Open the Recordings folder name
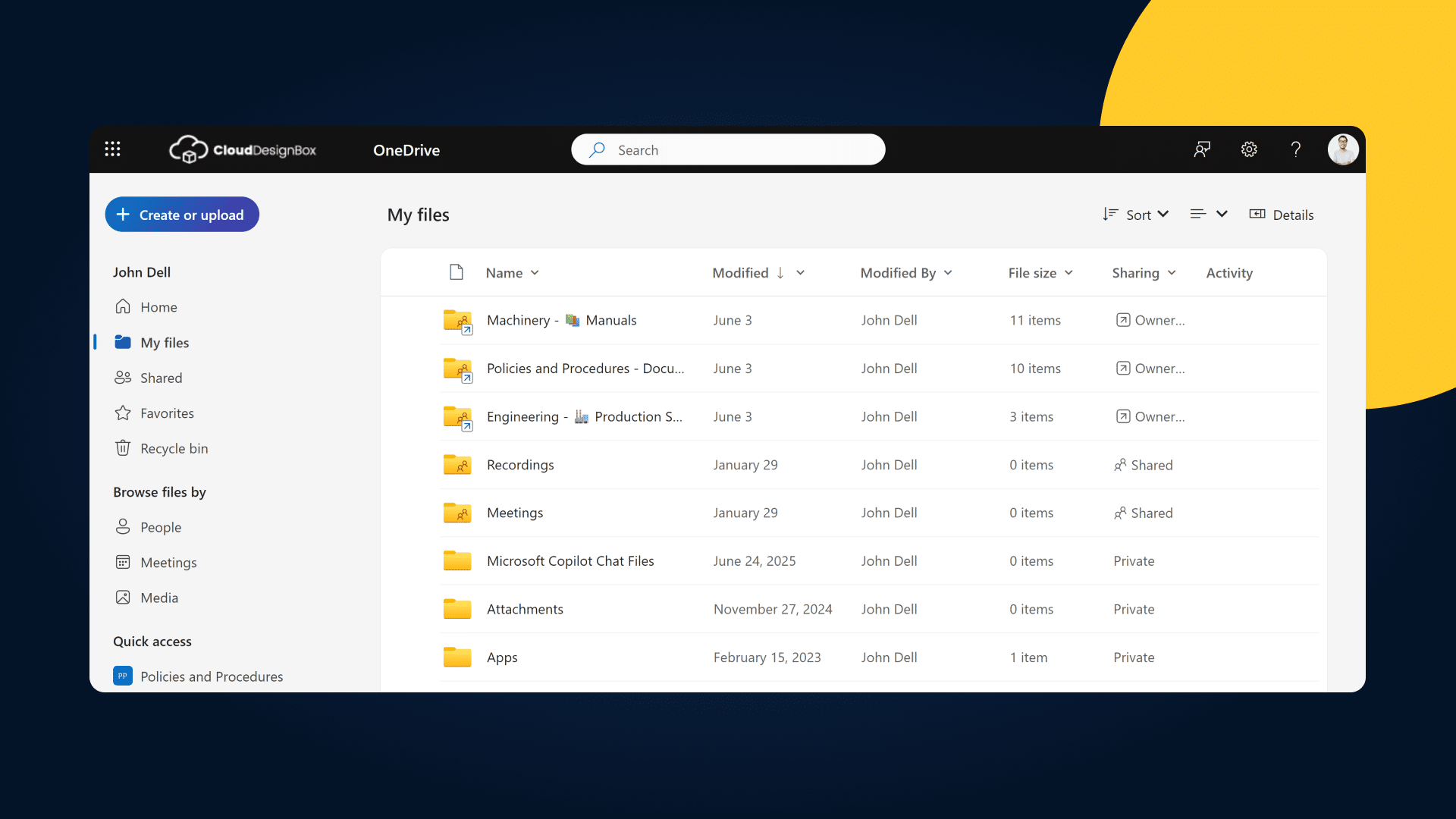 coord(520,464)
